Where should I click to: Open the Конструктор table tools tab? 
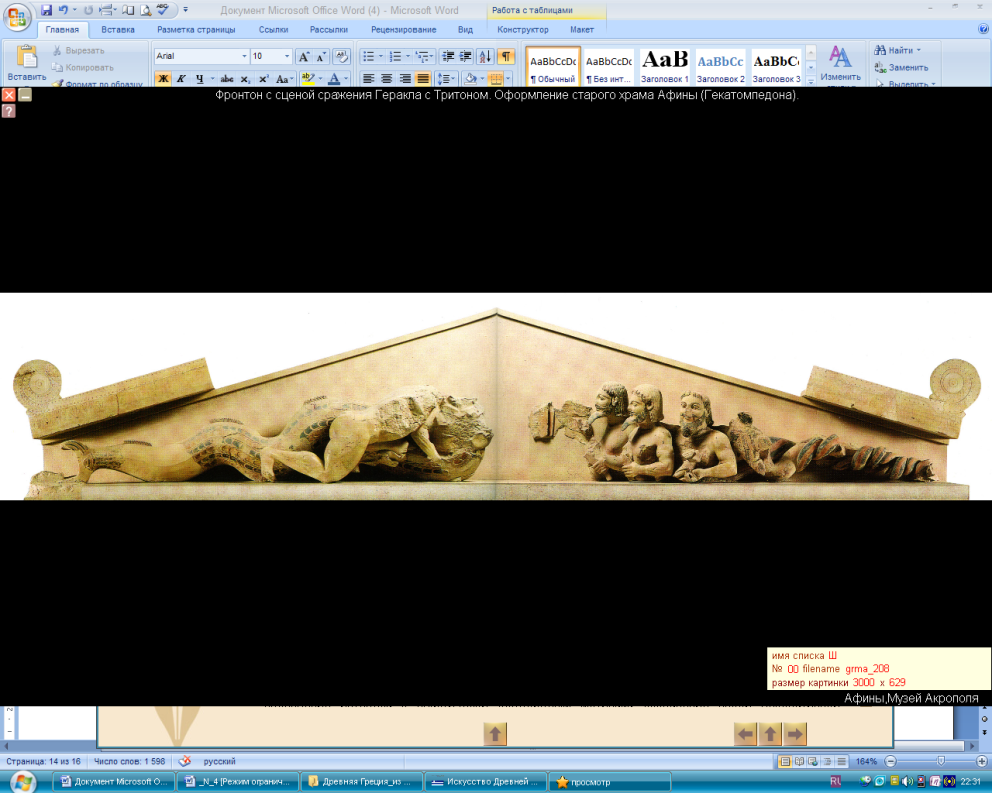(x=523, y=30)
